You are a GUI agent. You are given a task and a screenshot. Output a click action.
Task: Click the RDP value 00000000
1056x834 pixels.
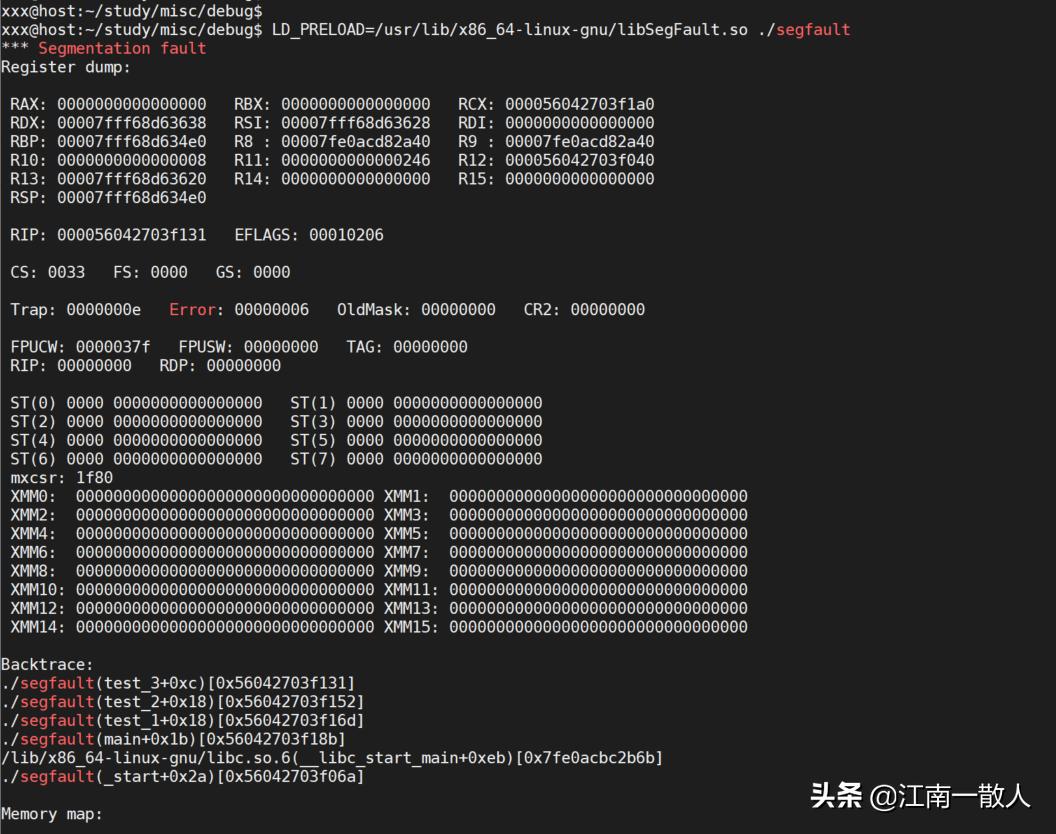pyautogui.click(x=244, y=366)
